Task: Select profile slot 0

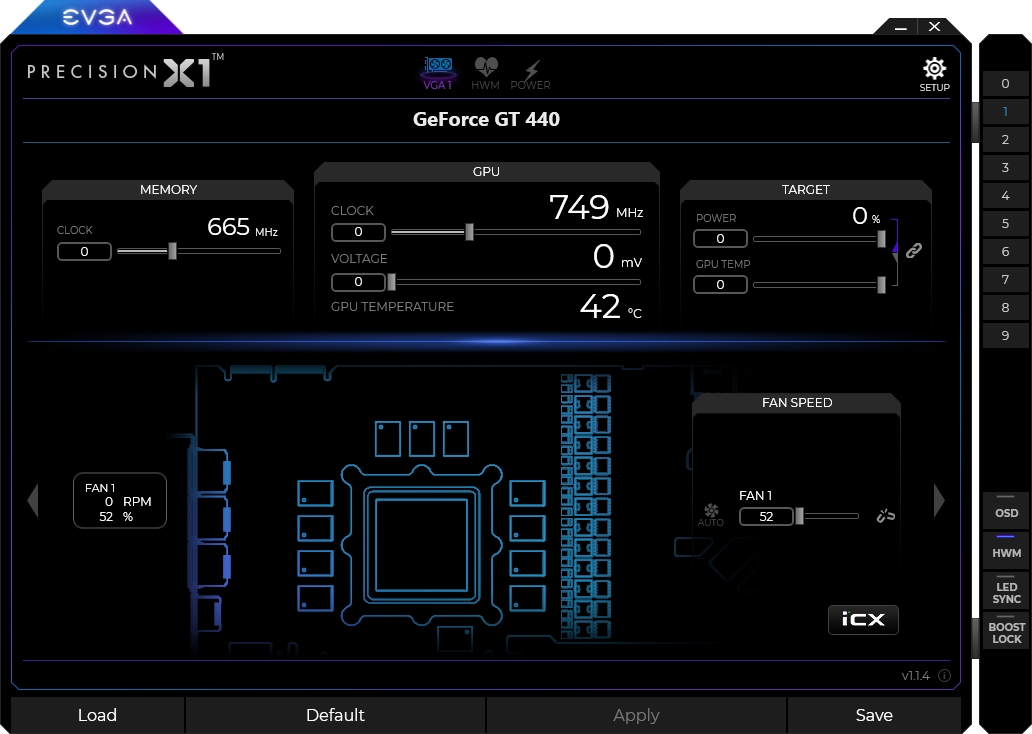Action: pyautogui.click(x=1005, y=84)
